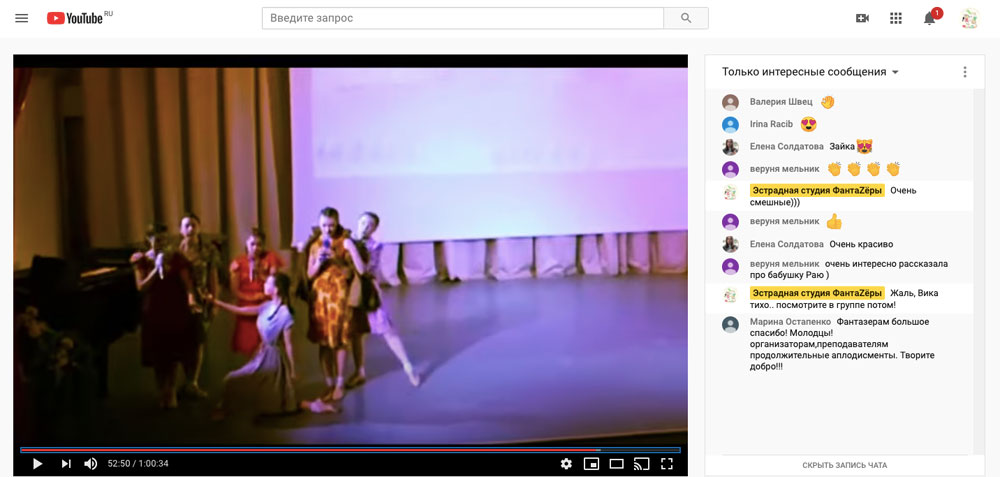This screenshot has height=477, width=1000.
Task: Click heart-eyes emoji in Irina Racib's message
Action: pos(808,124)
